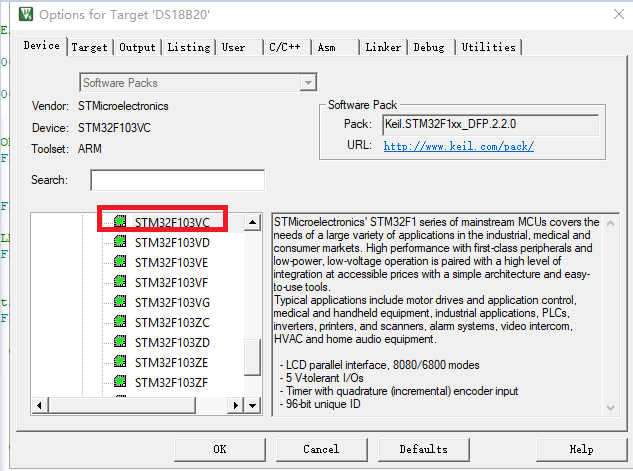Select STM32F103VC in device tree
Viewport: 633px width, 471px height.
pyautogui.click(x=172, y=222)
